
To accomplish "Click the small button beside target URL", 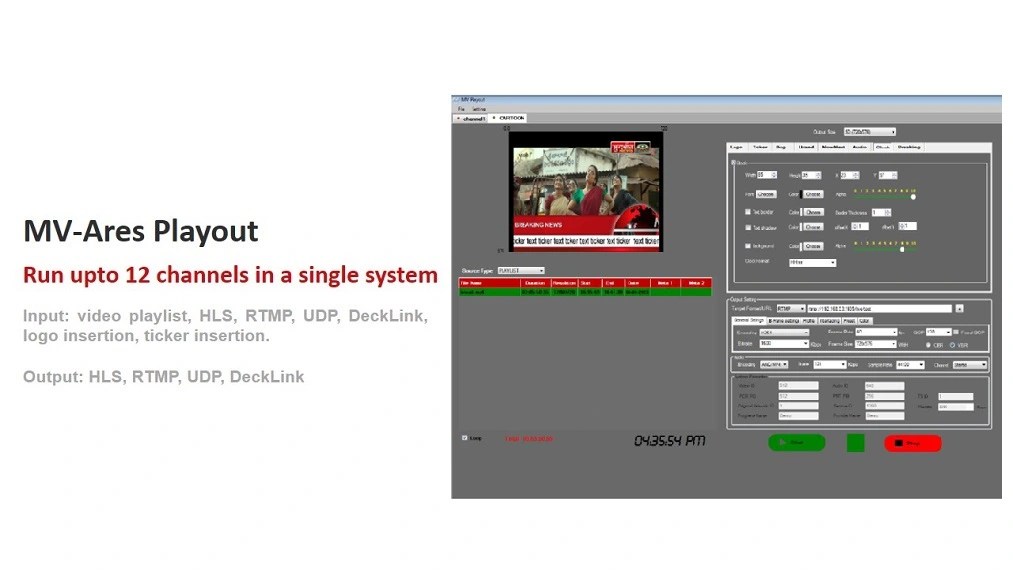I will (959, 309).
